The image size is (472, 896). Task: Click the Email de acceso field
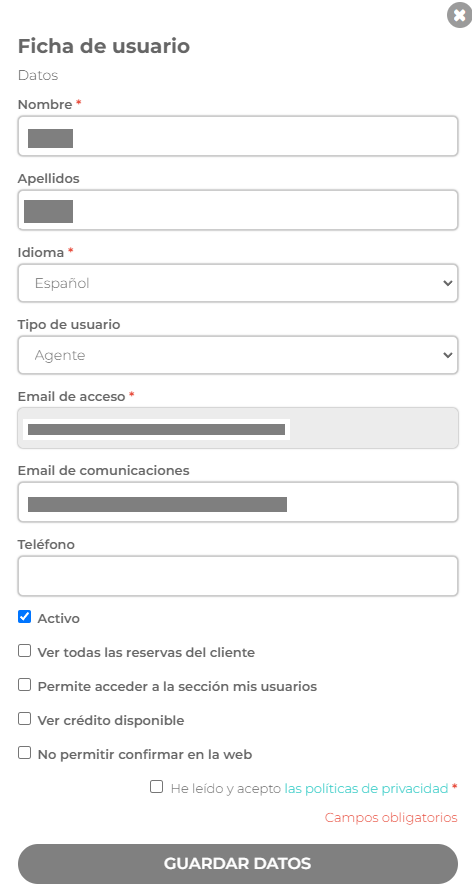238,428
